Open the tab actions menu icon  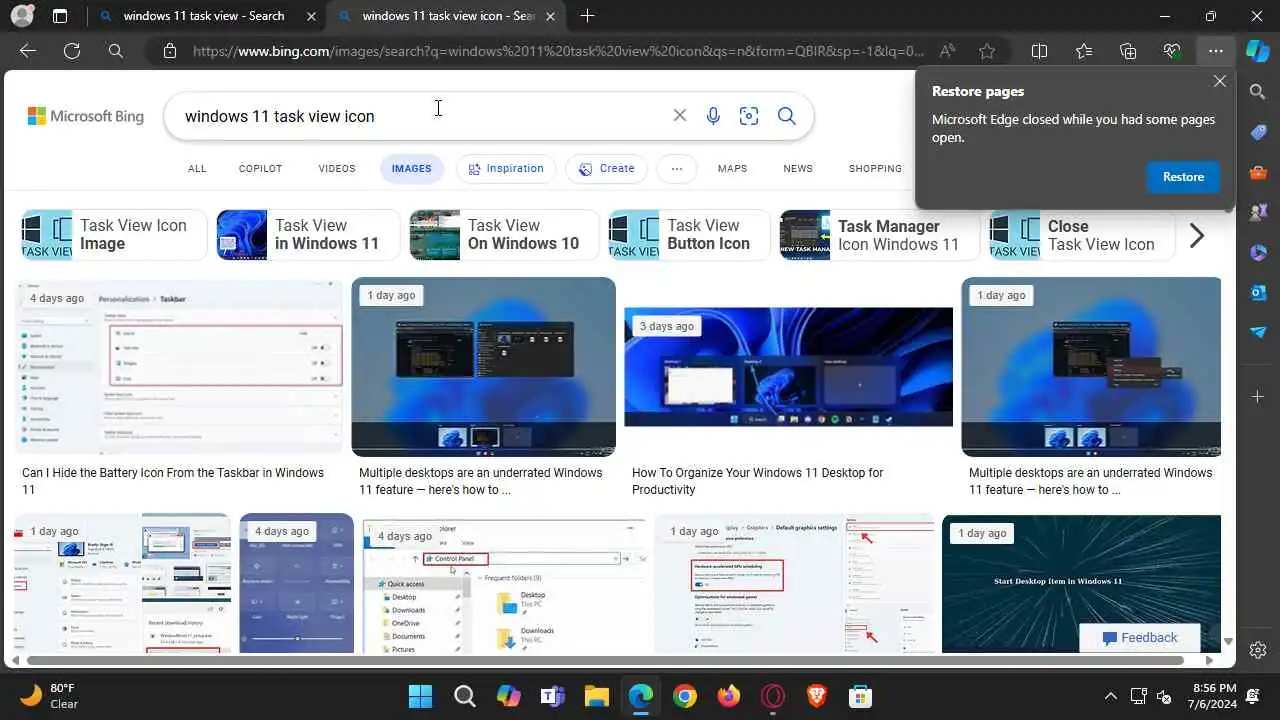pos(60,16)
